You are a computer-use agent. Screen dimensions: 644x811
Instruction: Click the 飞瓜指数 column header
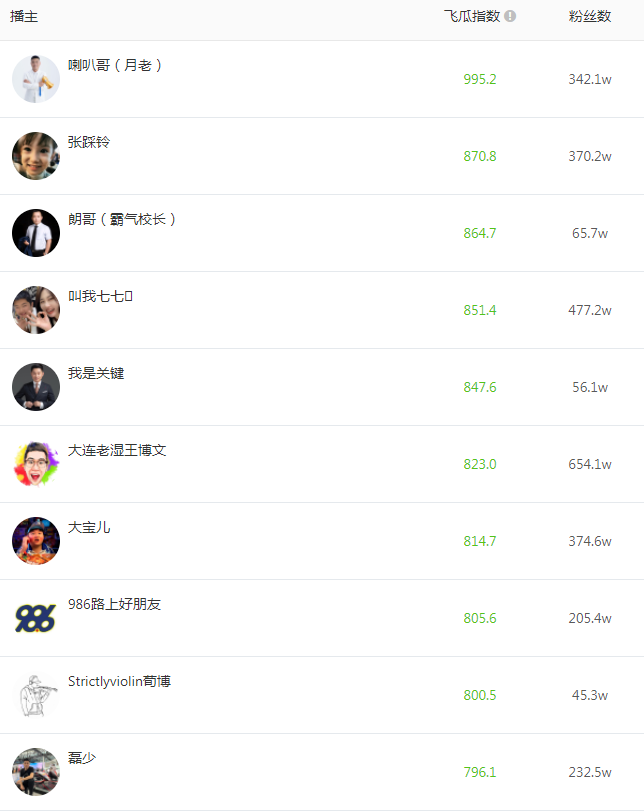pyautogui.click(x=472, y=17)
